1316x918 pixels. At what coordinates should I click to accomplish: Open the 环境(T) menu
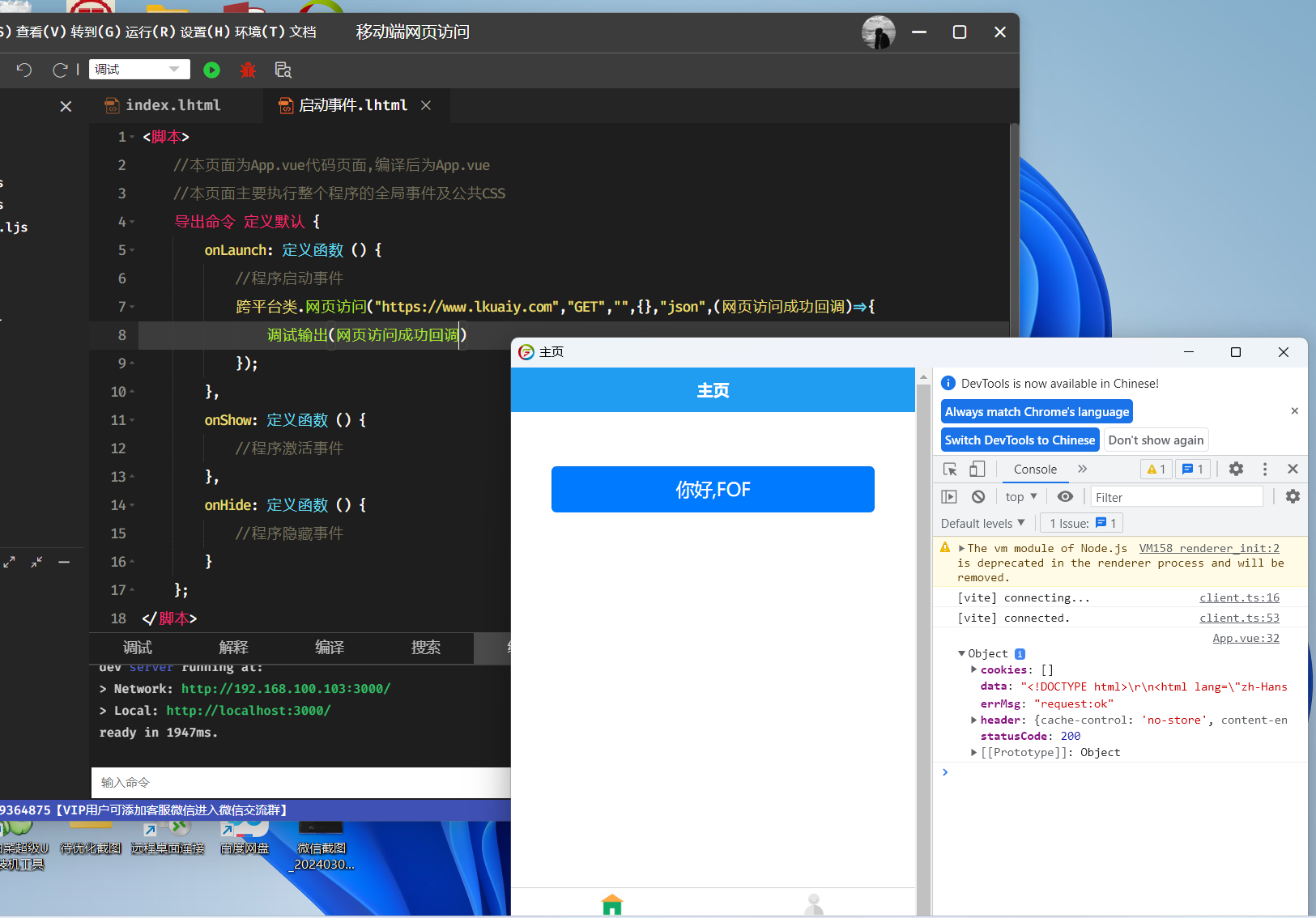259,32
